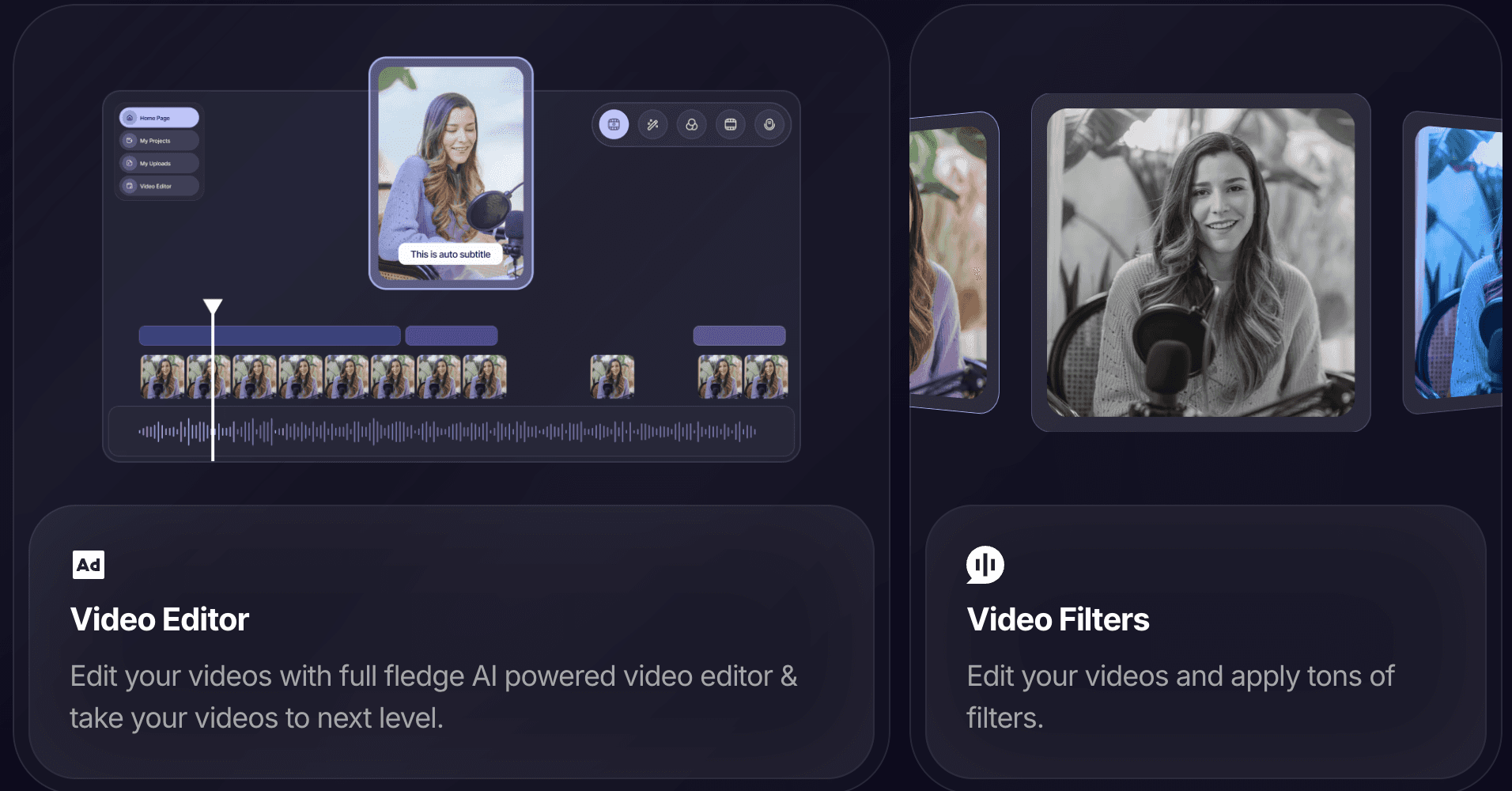Switch to My Projects in the sidebar

[158, 140]
